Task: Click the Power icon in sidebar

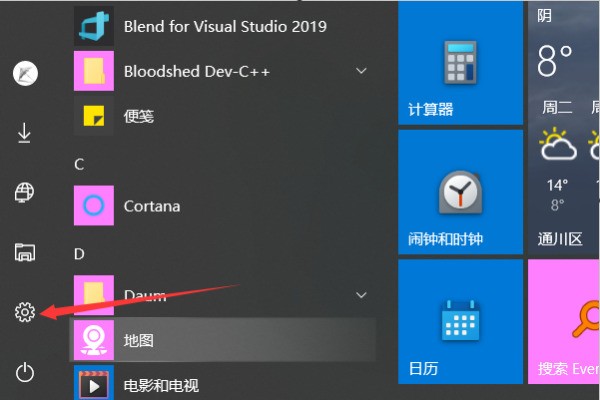Action: point(25,373)
